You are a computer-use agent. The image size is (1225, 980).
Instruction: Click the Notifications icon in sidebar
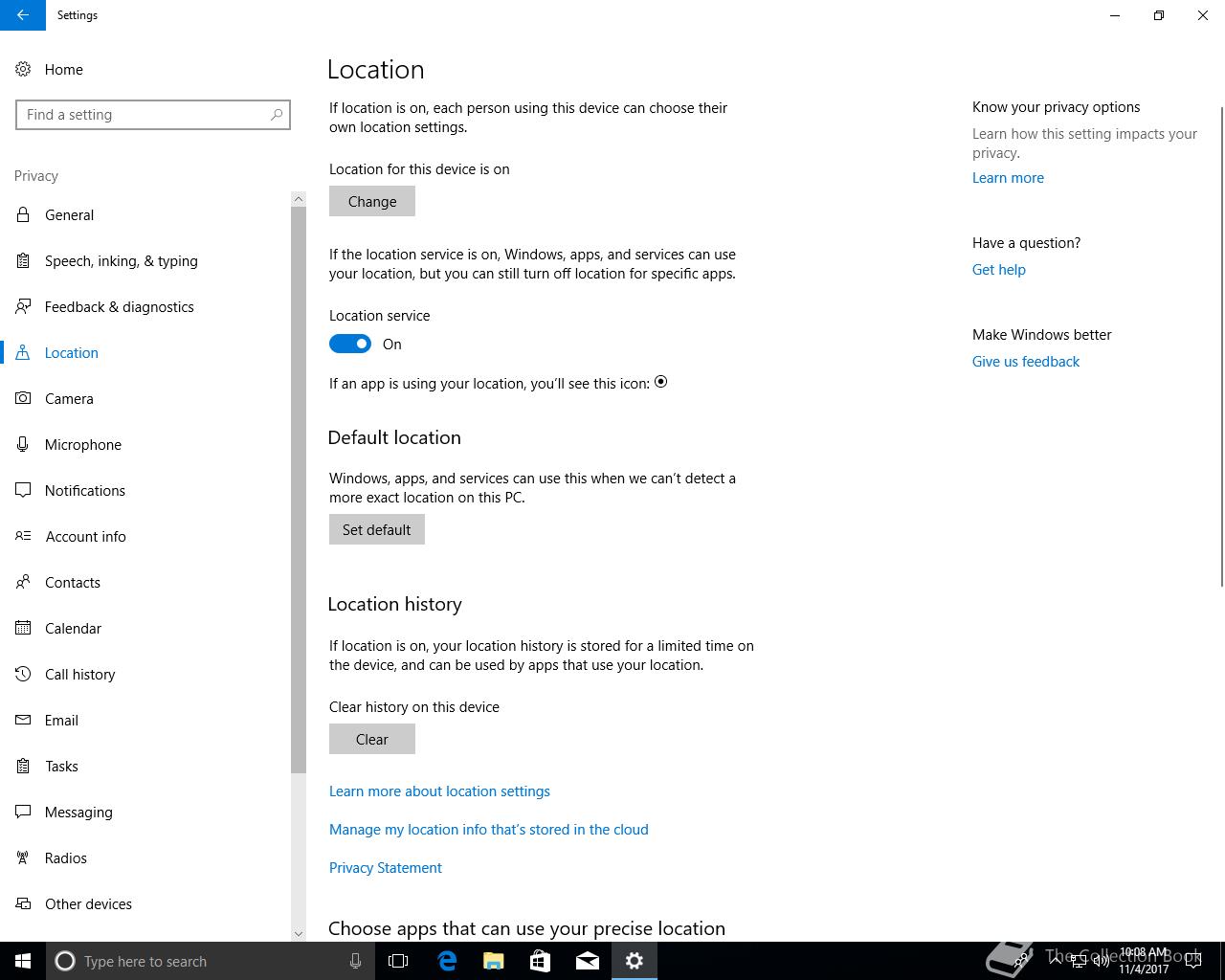point(23,490)
